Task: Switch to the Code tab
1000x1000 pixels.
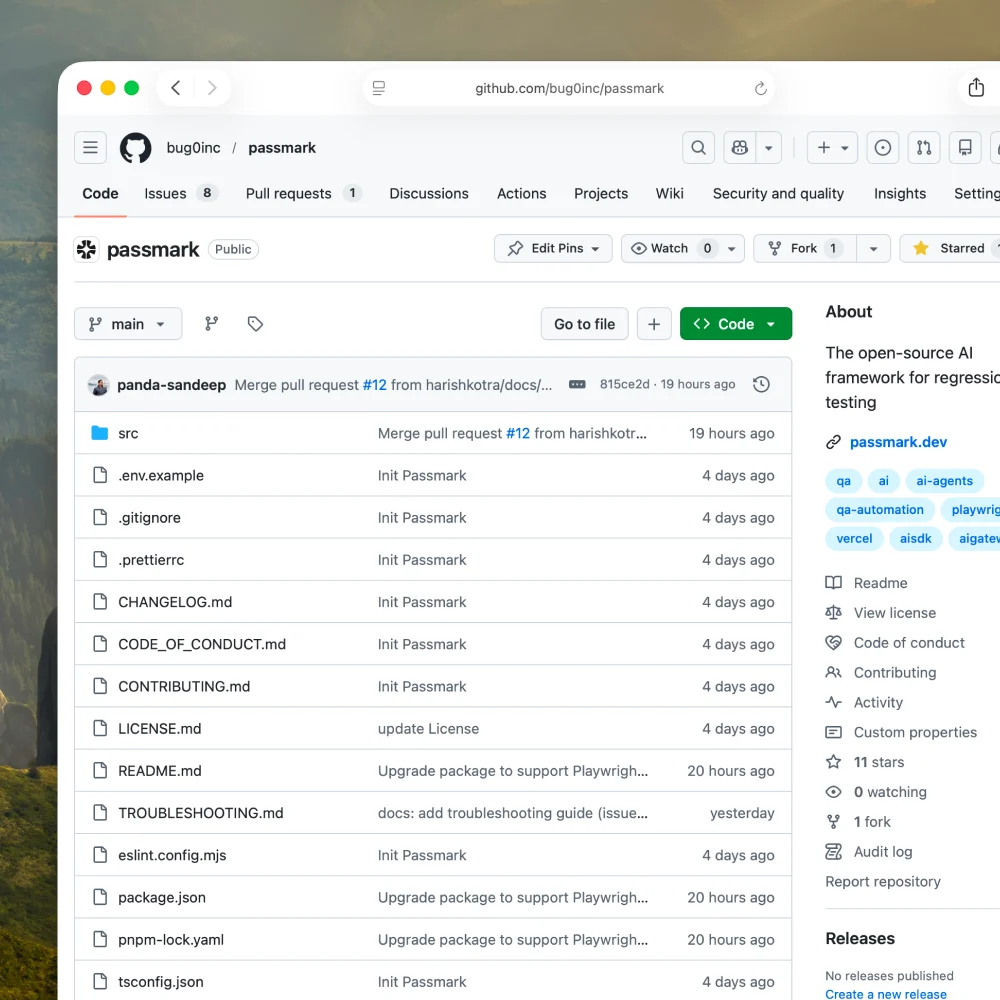Action: [x=100, y=193]
